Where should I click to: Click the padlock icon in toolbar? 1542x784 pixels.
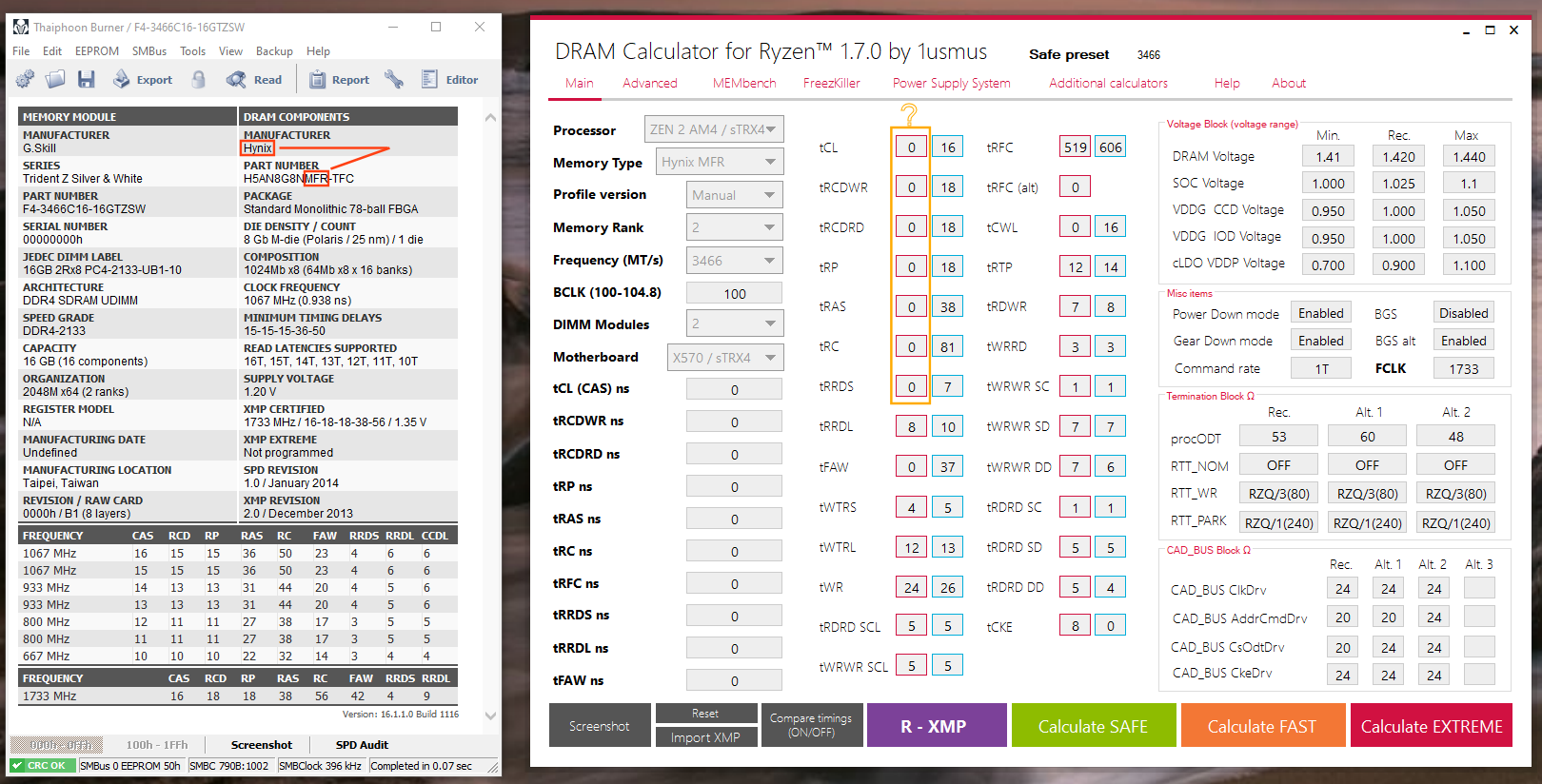(198, 80)
